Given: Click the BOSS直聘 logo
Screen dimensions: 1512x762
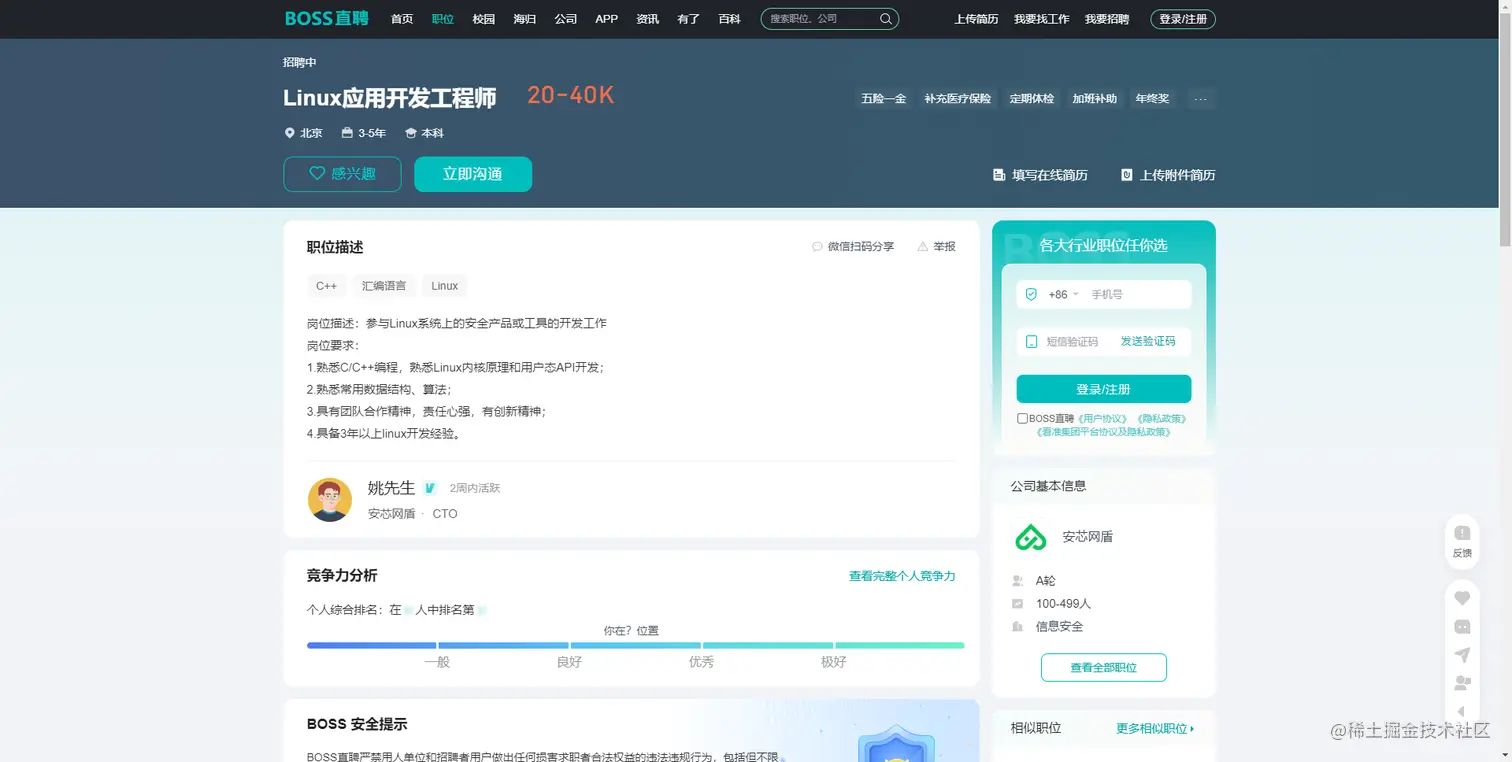Looking at the screenshot, I should (326, 18).
